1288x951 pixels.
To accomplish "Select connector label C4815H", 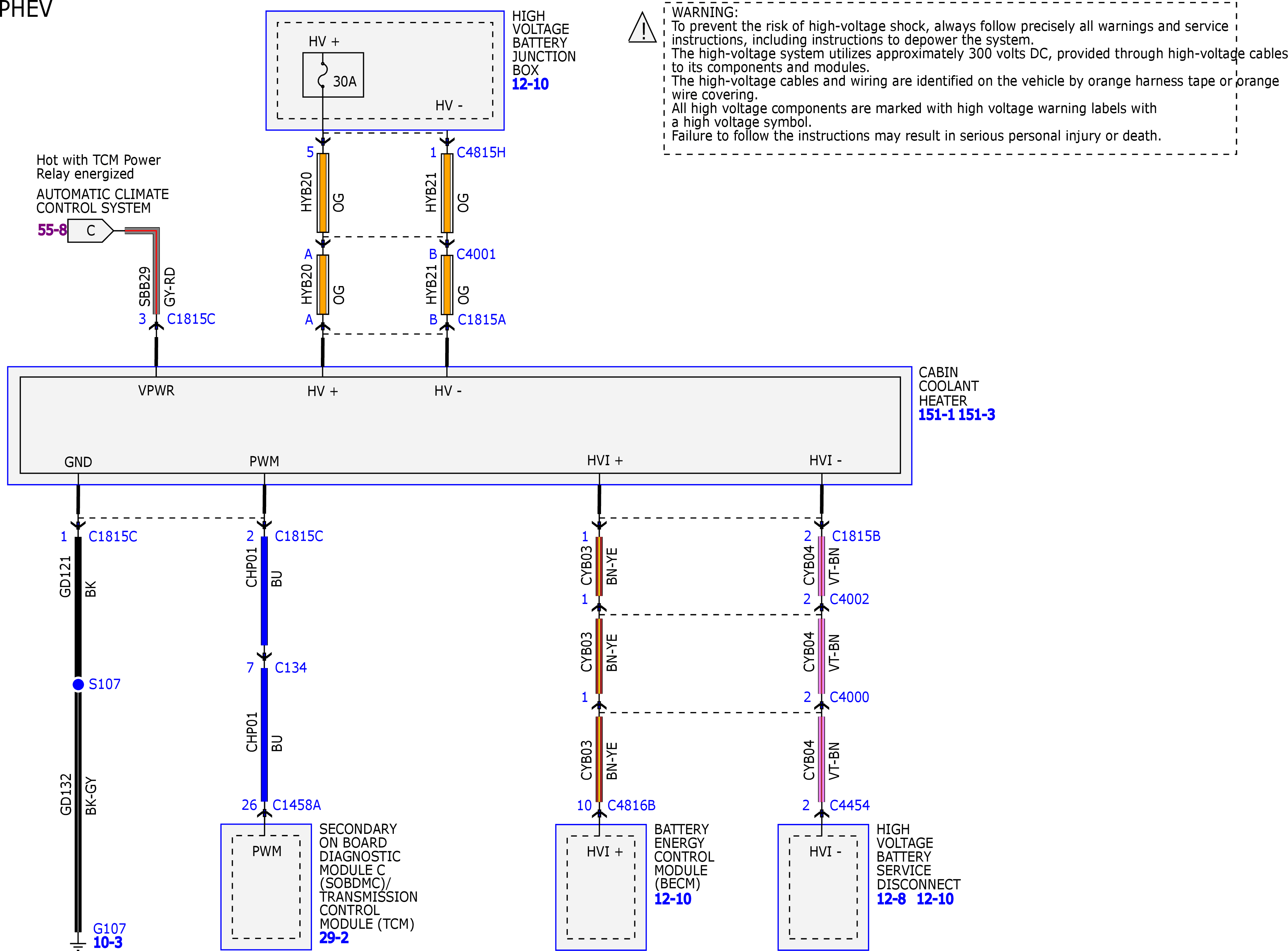I will point(481,152).
